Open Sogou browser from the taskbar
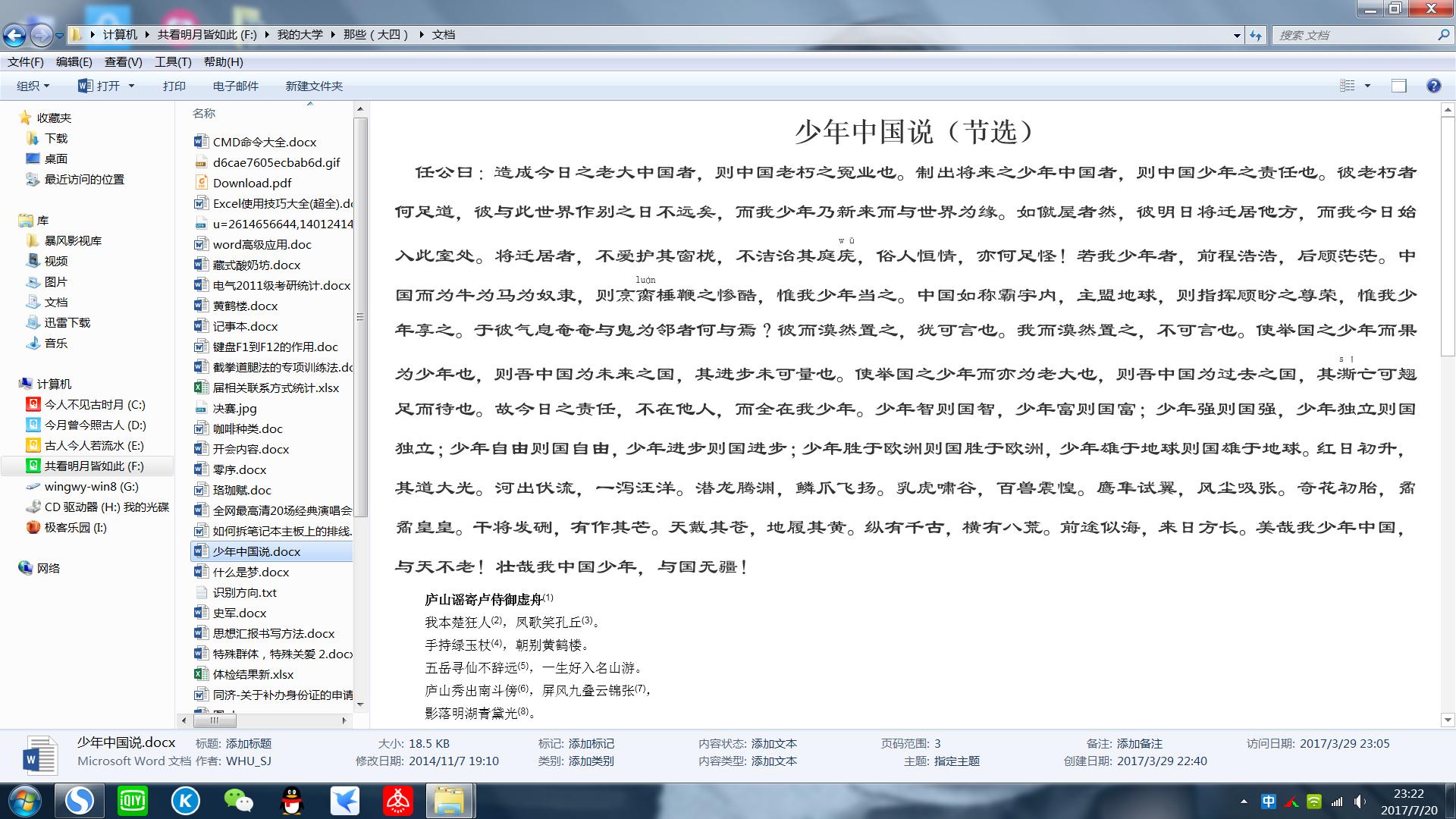This screenshot has width=1456, height=819. (x=80, y=800)
